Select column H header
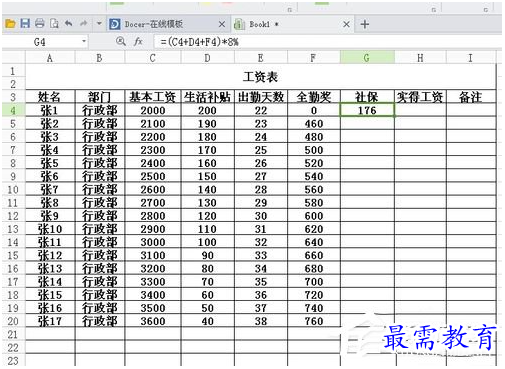This screenshot has height=369, width=505. 420,58
